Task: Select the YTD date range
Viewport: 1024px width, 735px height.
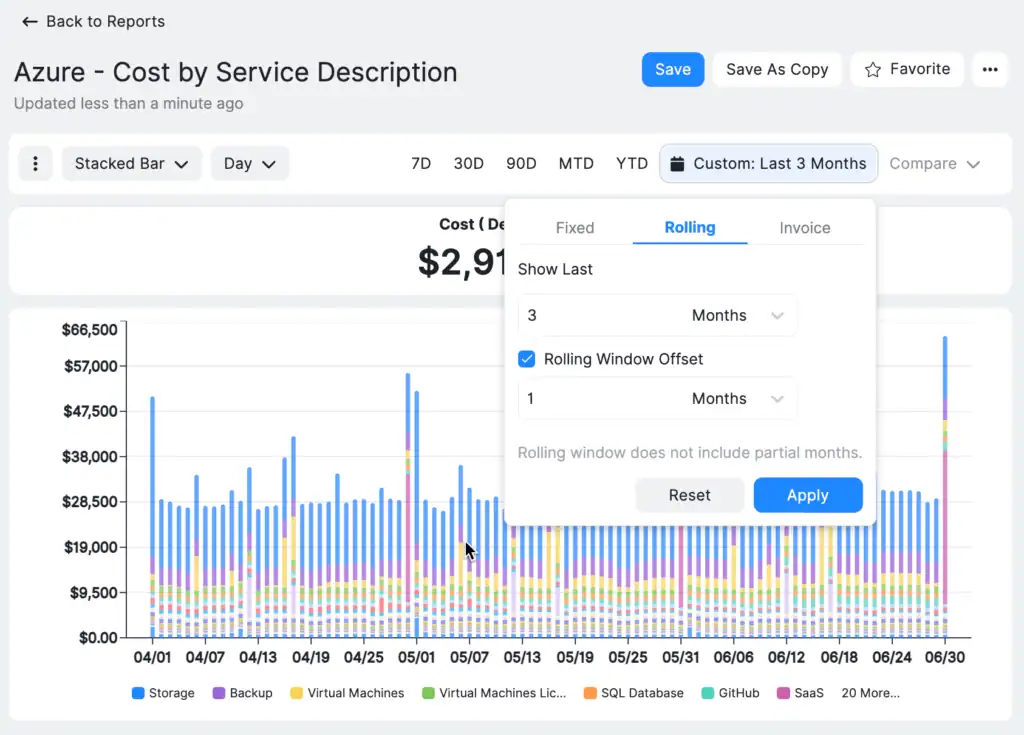Action: click(x=632, y=163)
